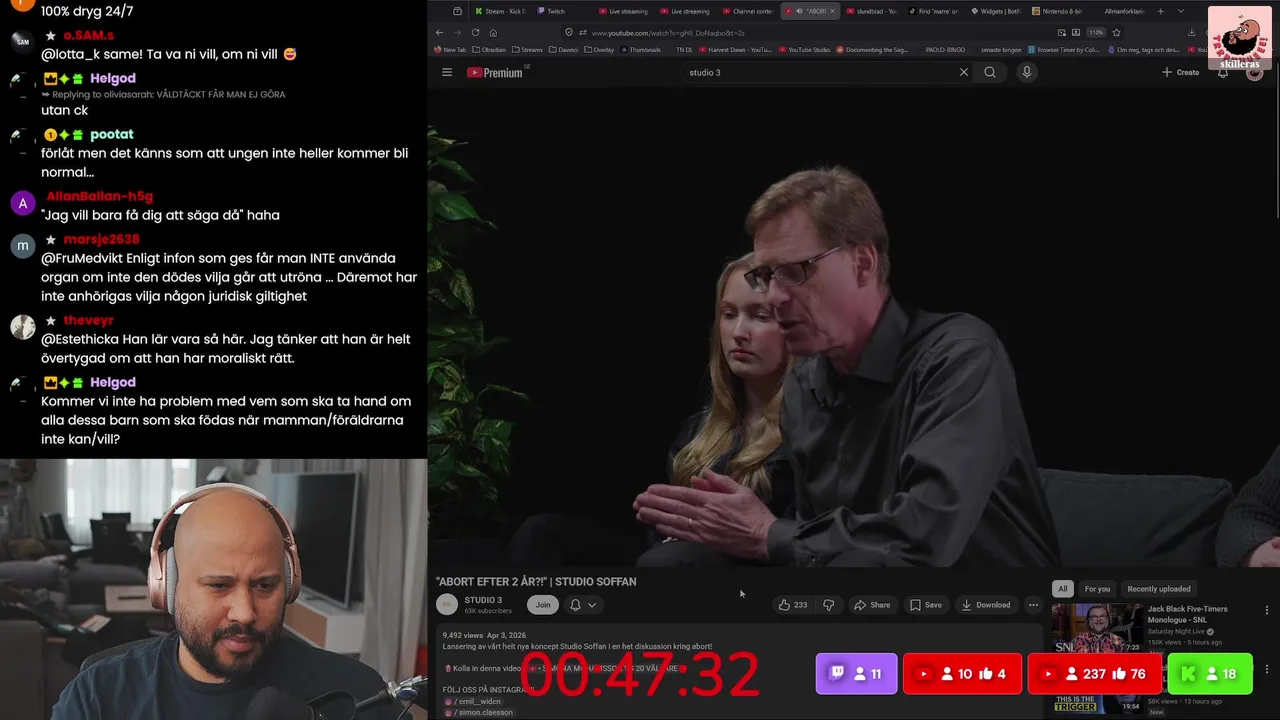Image resolution: width=1280 pixels, height=720 pixels.
Task: Switch to the 'Channel content' tab
Action: pos(748,11)
